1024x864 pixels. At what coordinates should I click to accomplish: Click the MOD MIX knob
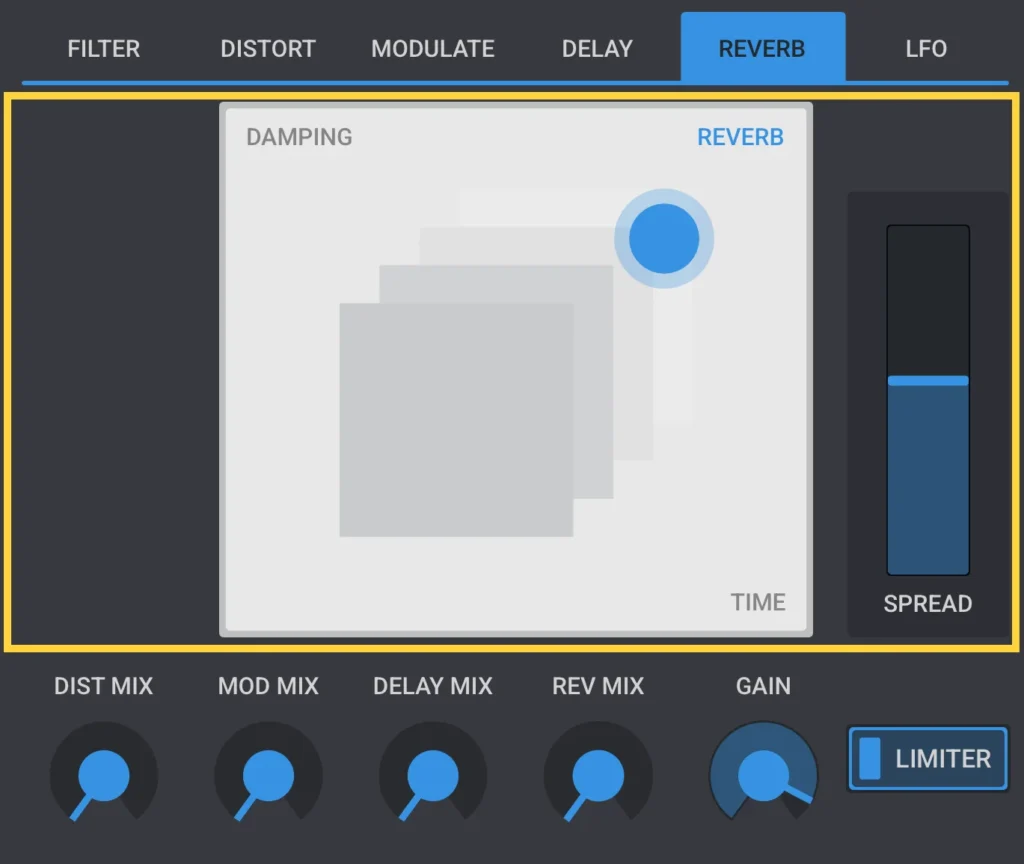click(x=268, y=773)
